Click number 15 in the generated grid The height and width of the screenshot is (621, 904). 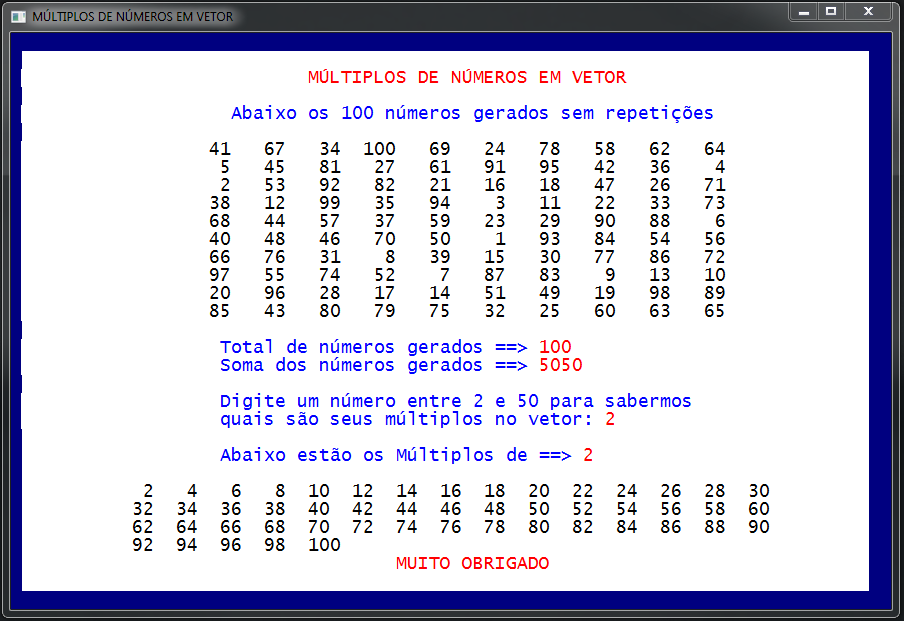495,257
